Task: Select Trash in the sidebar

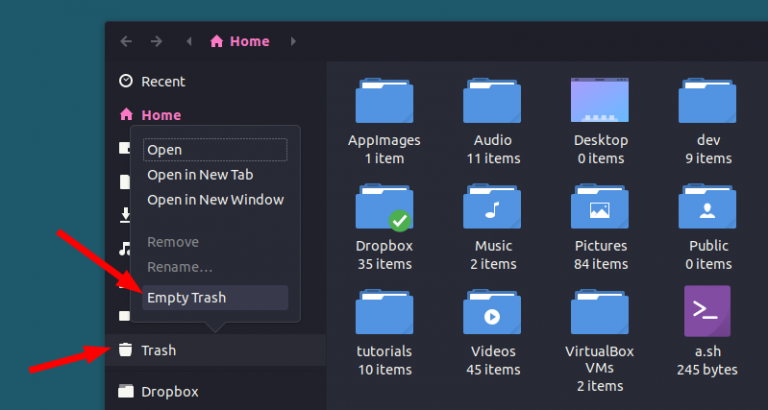Action: coord(158,350)
